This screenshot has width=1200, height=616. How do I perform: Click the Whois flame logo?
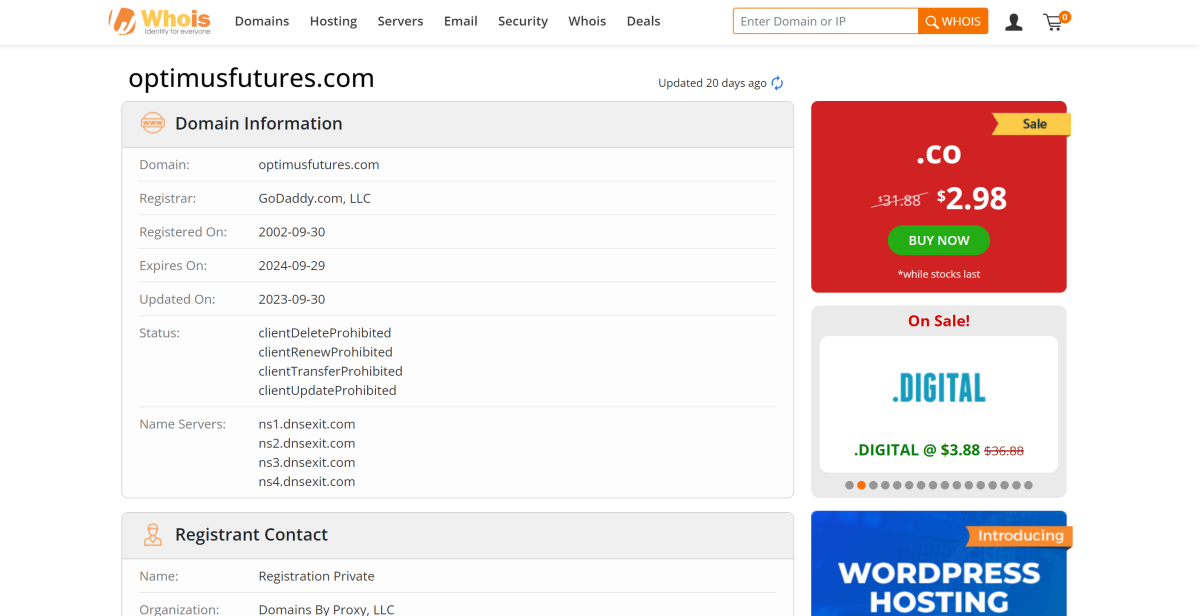coord(122,20)
